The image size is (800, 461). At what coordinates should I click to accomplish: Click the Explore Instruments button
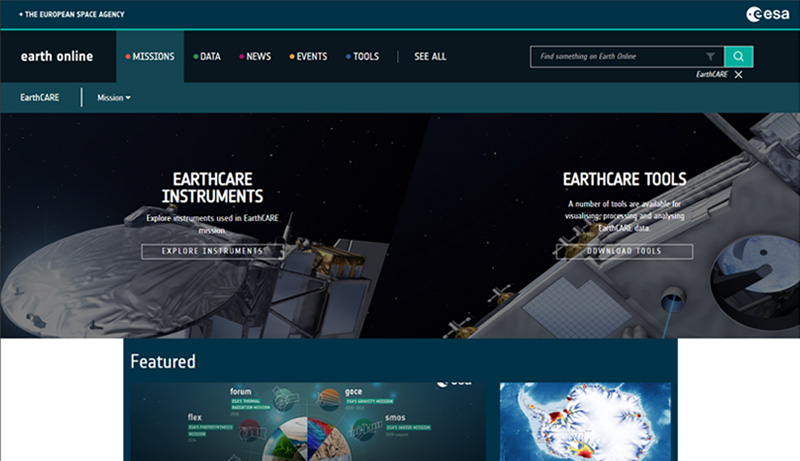(x=212, y=251)
